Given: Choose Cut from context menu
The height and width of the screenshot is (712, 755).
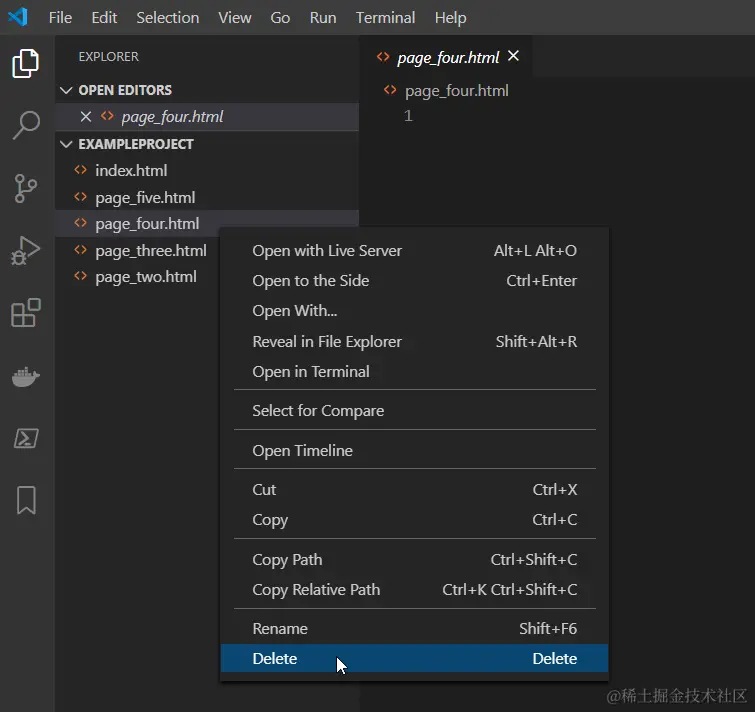Looking at the screenshot, I should (414, 490).
